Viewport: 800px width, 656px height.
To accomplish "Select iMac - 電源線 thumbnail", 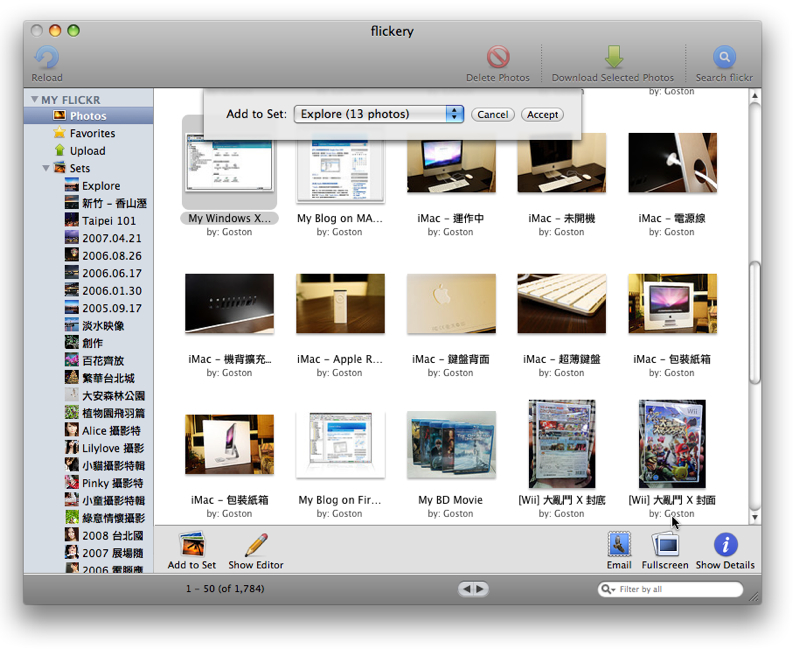I will coord(672,163).
